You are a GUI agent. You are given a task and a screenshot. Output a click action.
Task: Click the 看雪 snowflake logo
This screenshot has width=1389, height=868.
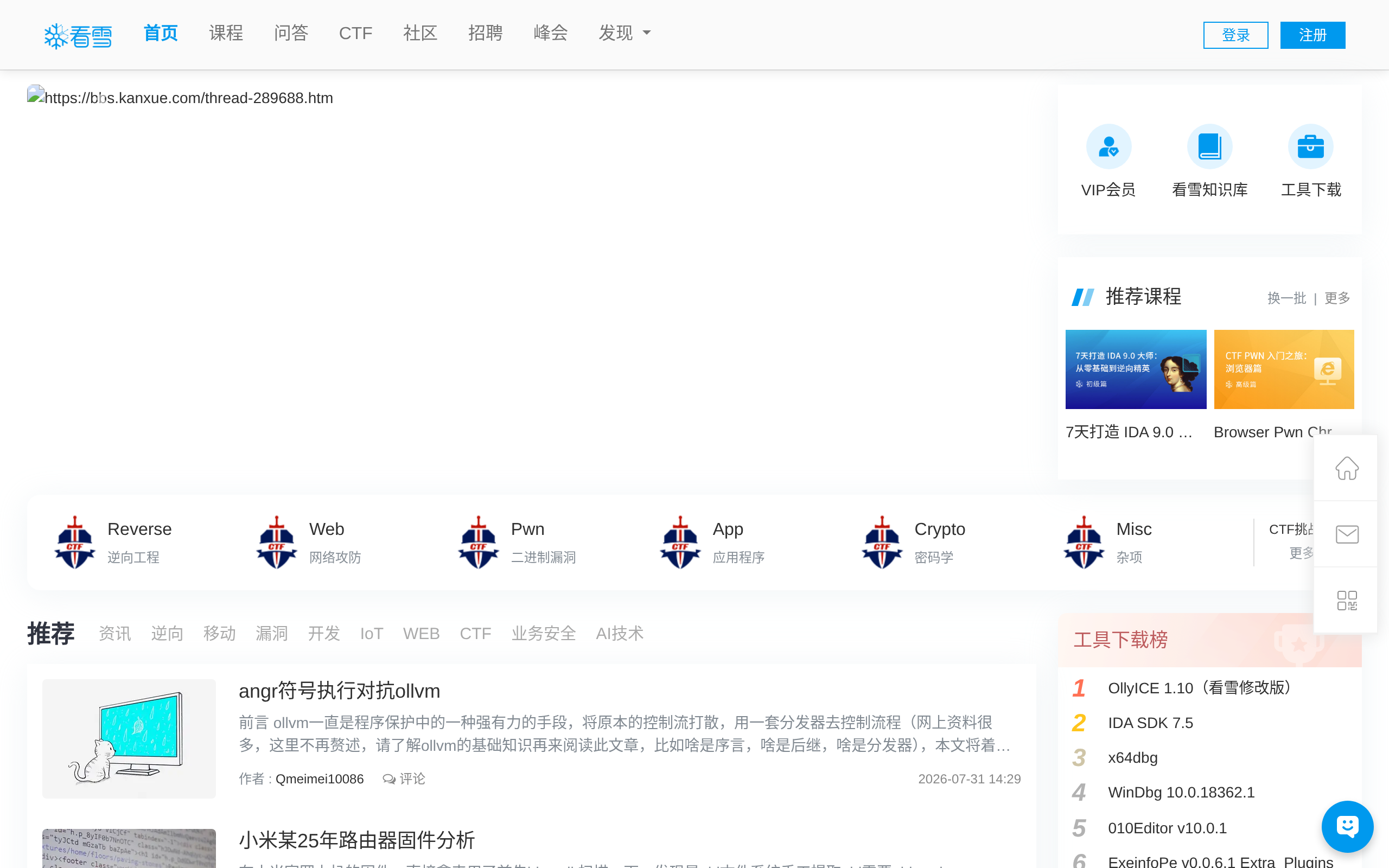pyautogui.click(x=78, y=36)
